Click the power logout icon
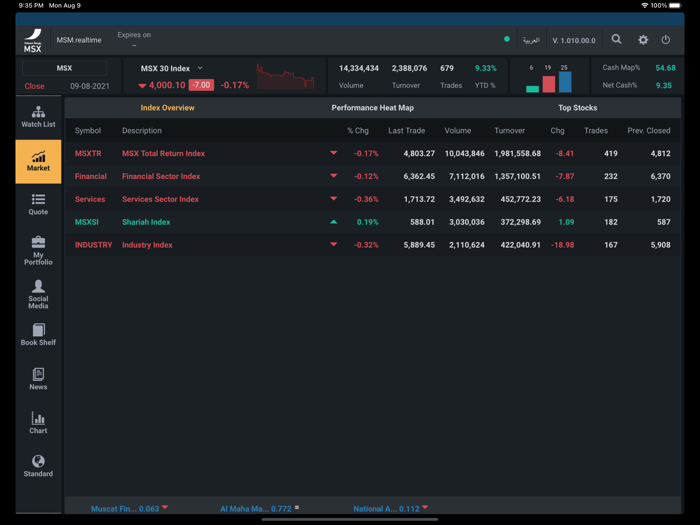This screenshot has height=525, width=700. pyautogui.click(x=666, y=40)
